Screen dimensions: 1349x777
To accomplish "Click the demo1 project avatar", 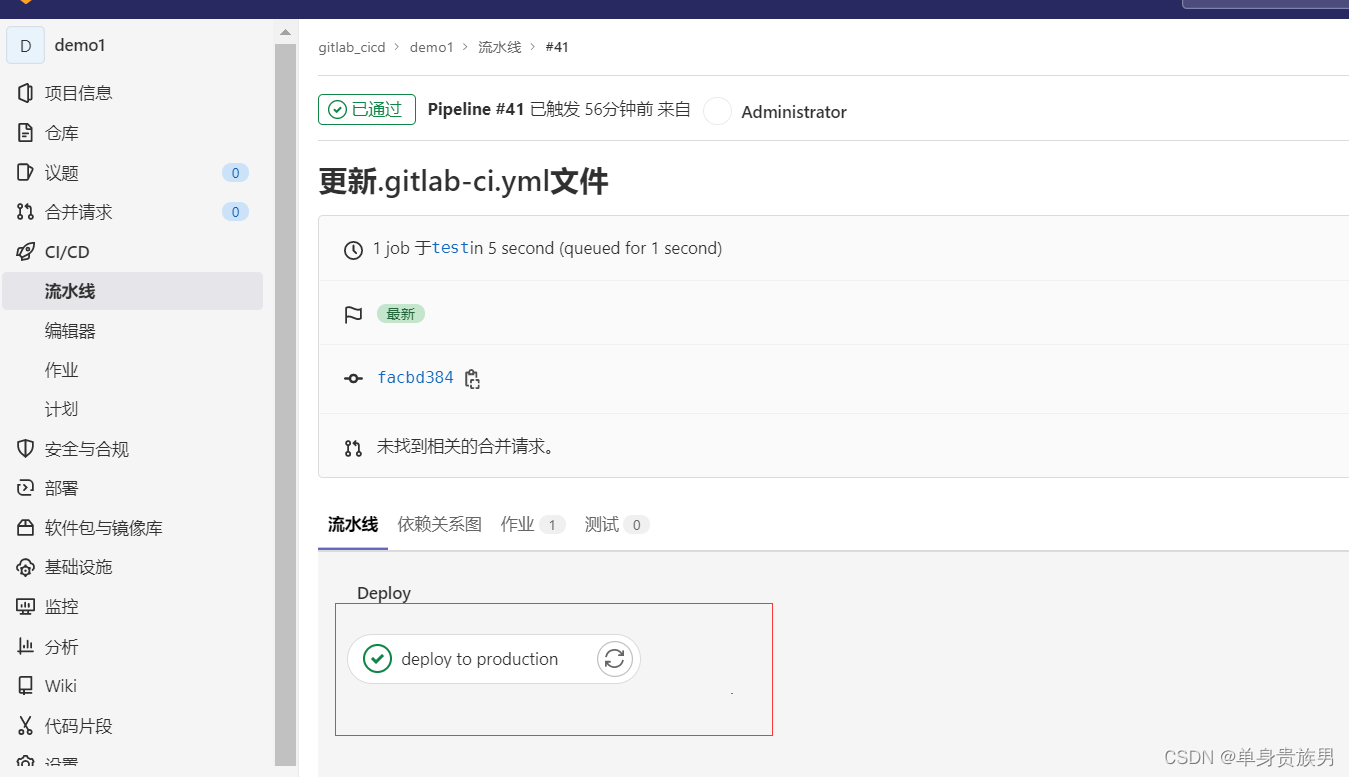I will [x=25, y=45].
